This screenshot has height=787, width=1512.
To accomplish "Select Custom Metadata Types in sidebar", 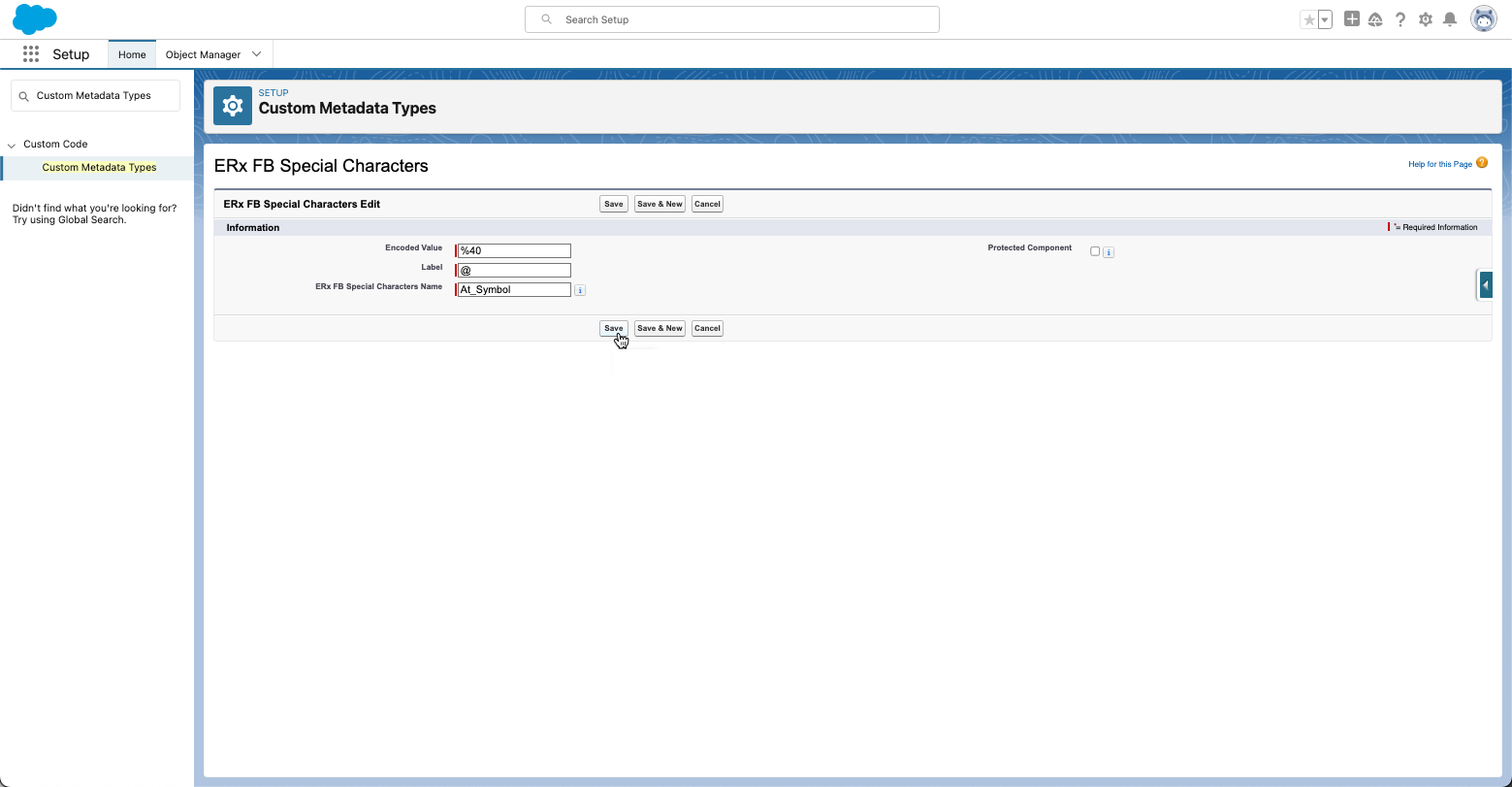I will [x=99, y=167].
